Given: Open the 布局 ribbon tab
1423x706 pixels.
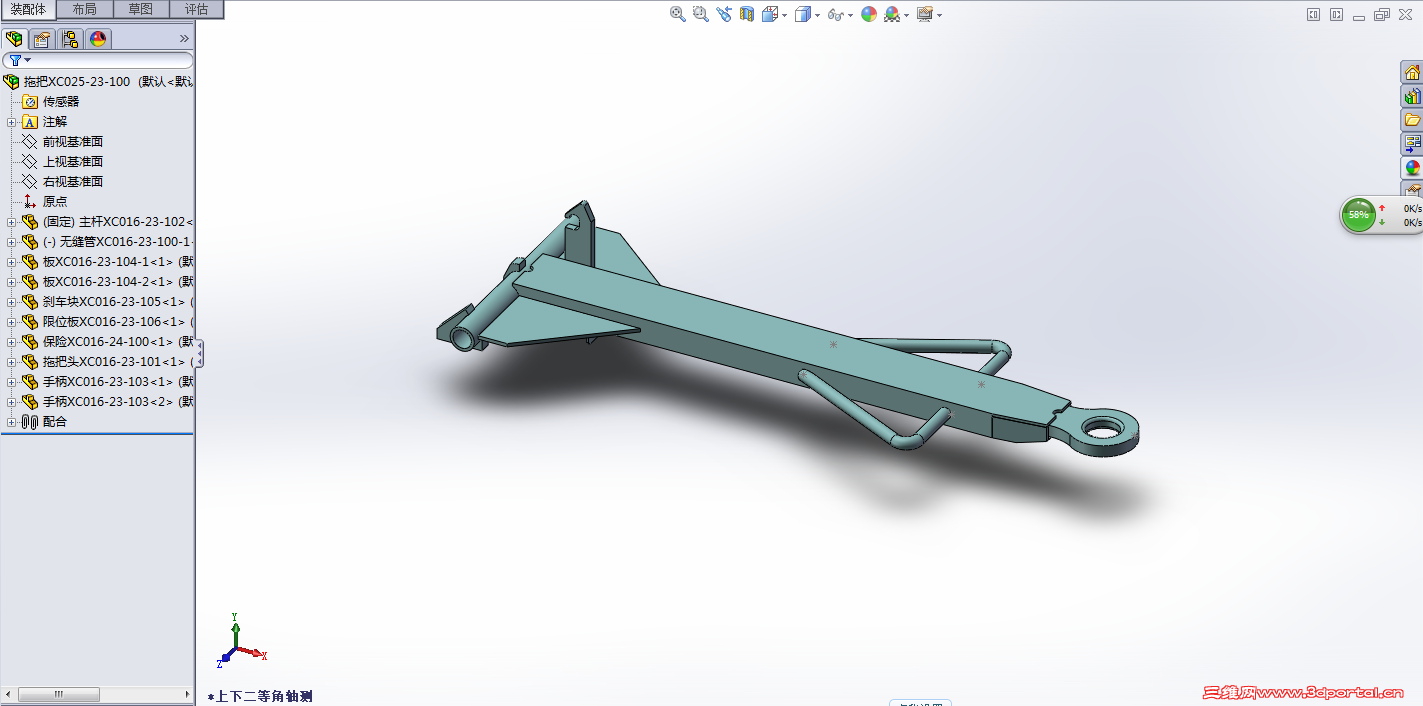Looking at the screenshot, I should click(85, 9).
